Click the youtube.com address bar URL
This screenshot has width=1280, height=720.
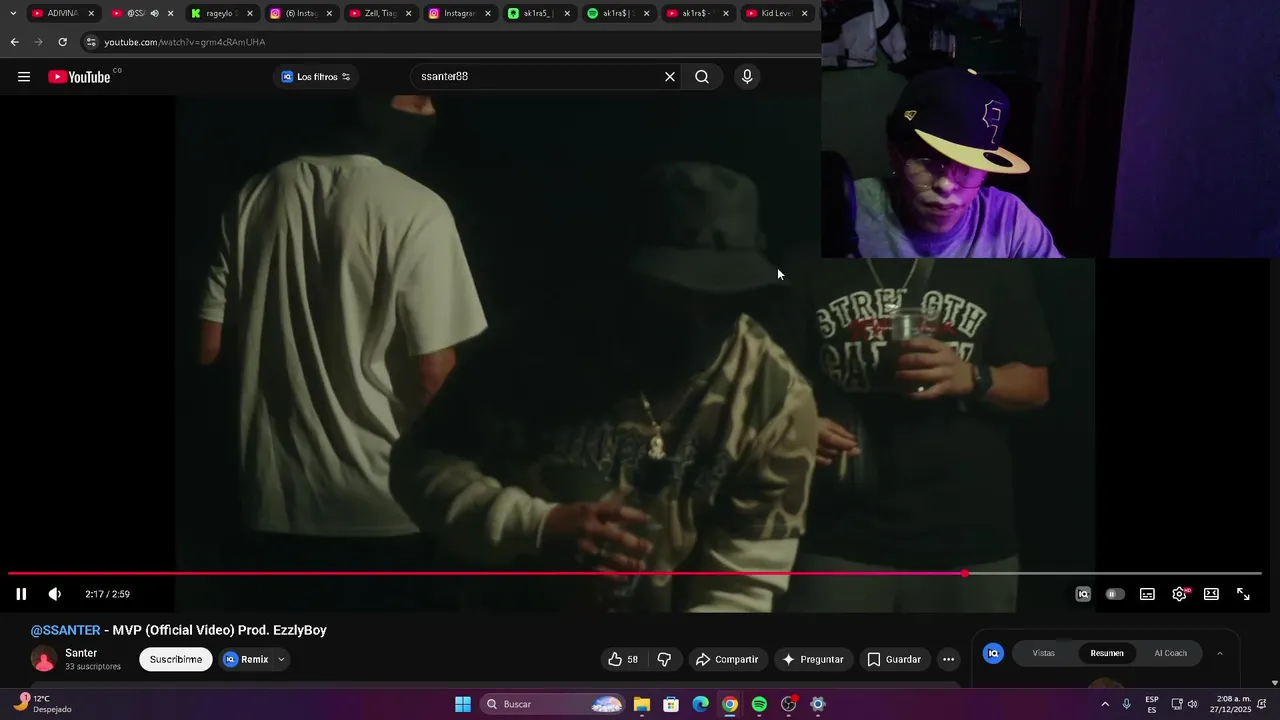[185, 42]
